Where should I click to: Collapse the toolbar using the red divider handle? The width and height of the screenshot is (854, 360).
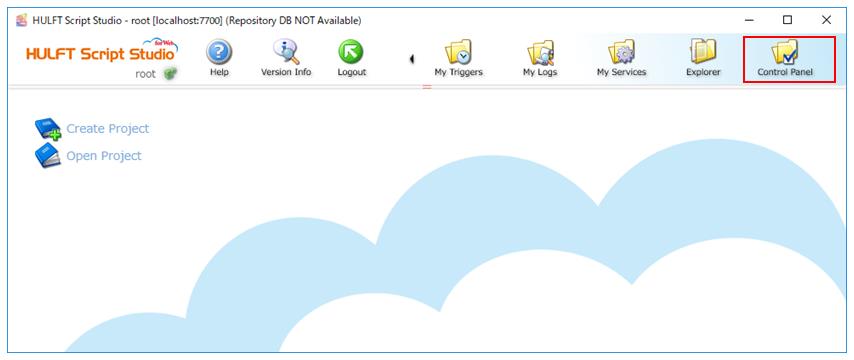427,87
